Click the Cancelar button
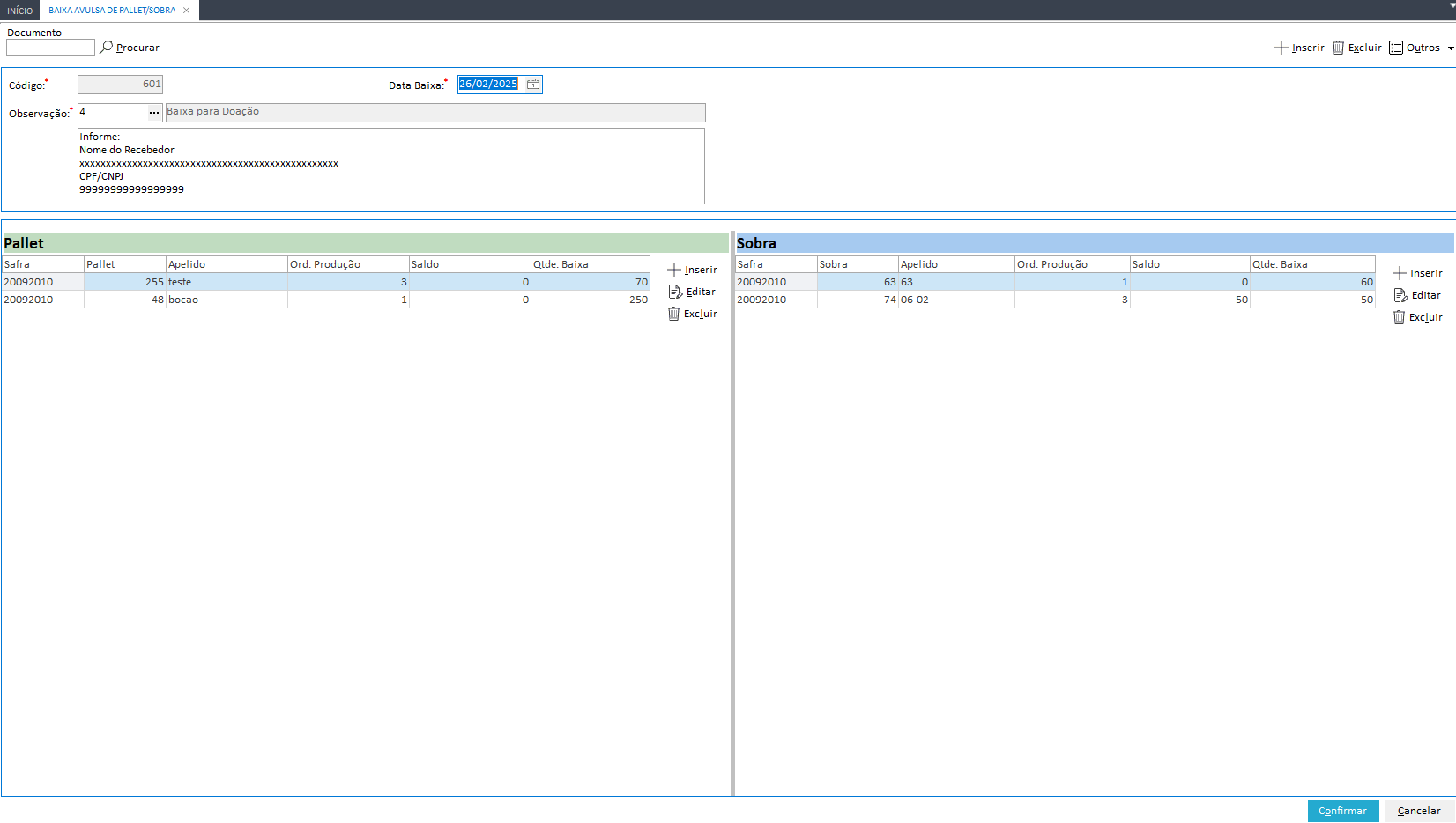 pyautogui.click(x=1419, y=811)
